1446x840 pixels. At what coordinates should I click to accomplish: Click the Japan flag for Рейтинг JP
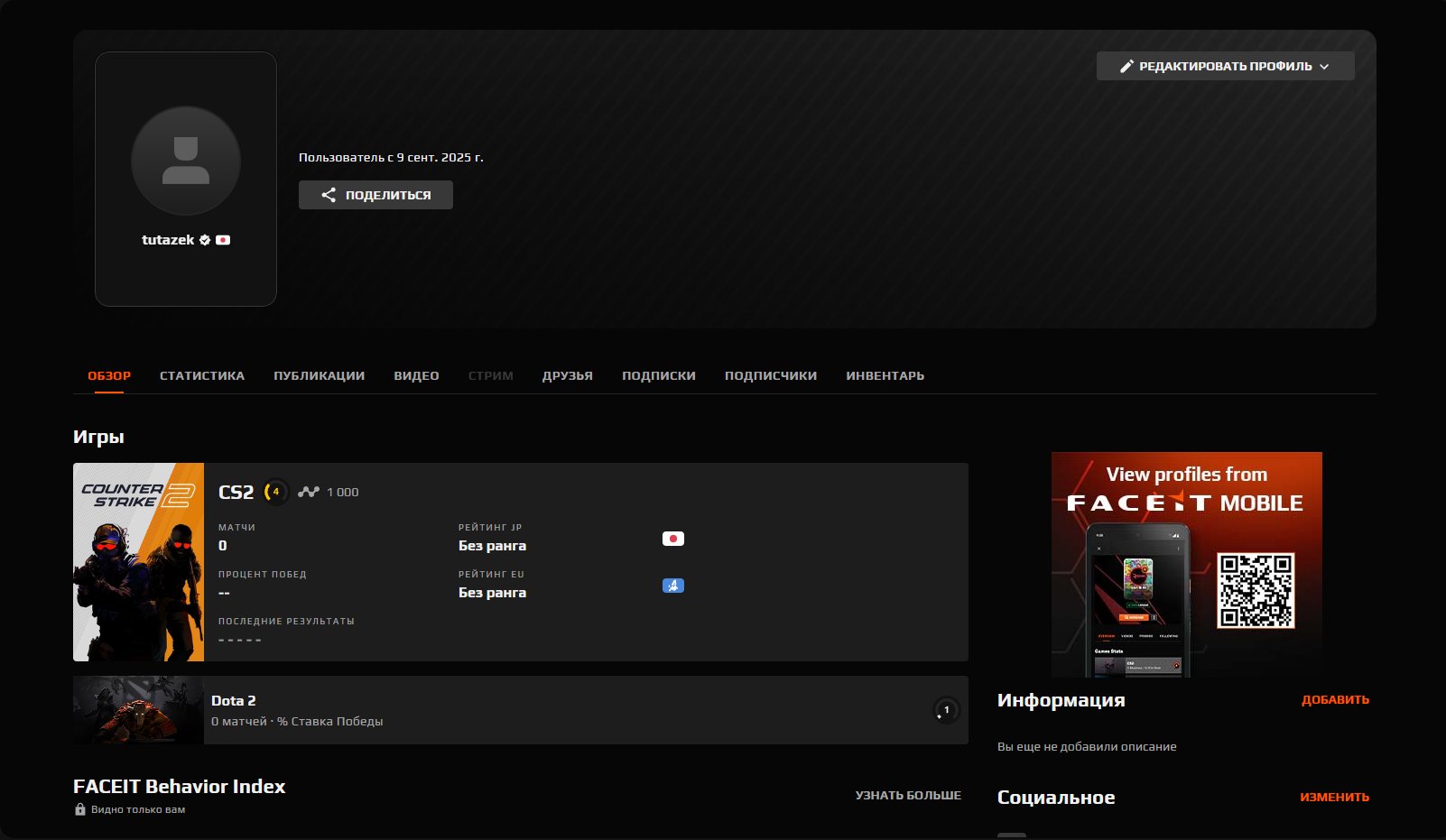pos(672,538)
